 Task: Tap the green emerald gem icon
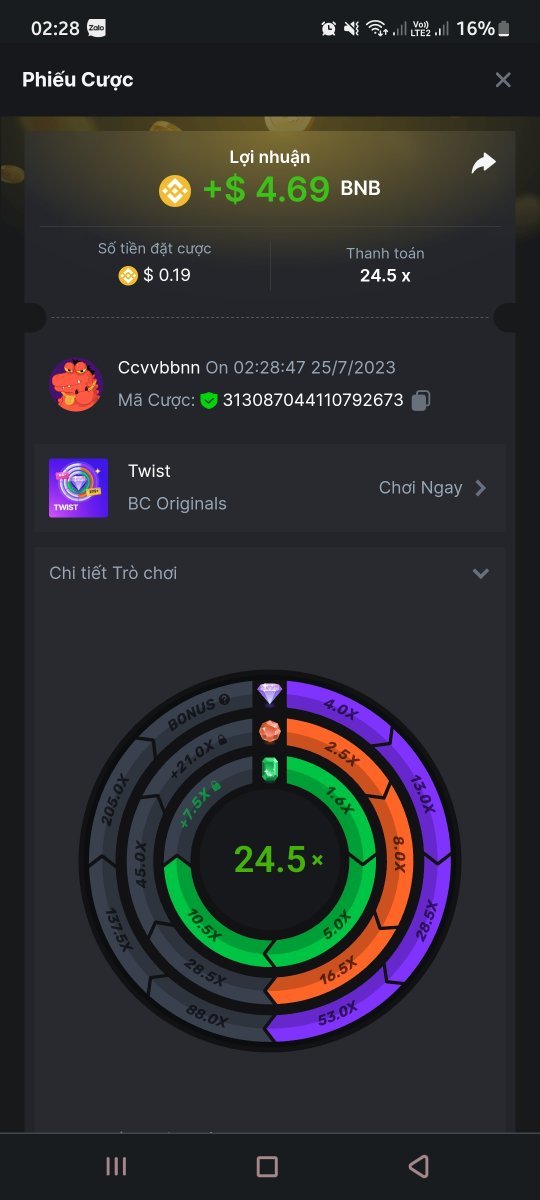(270, 769)
